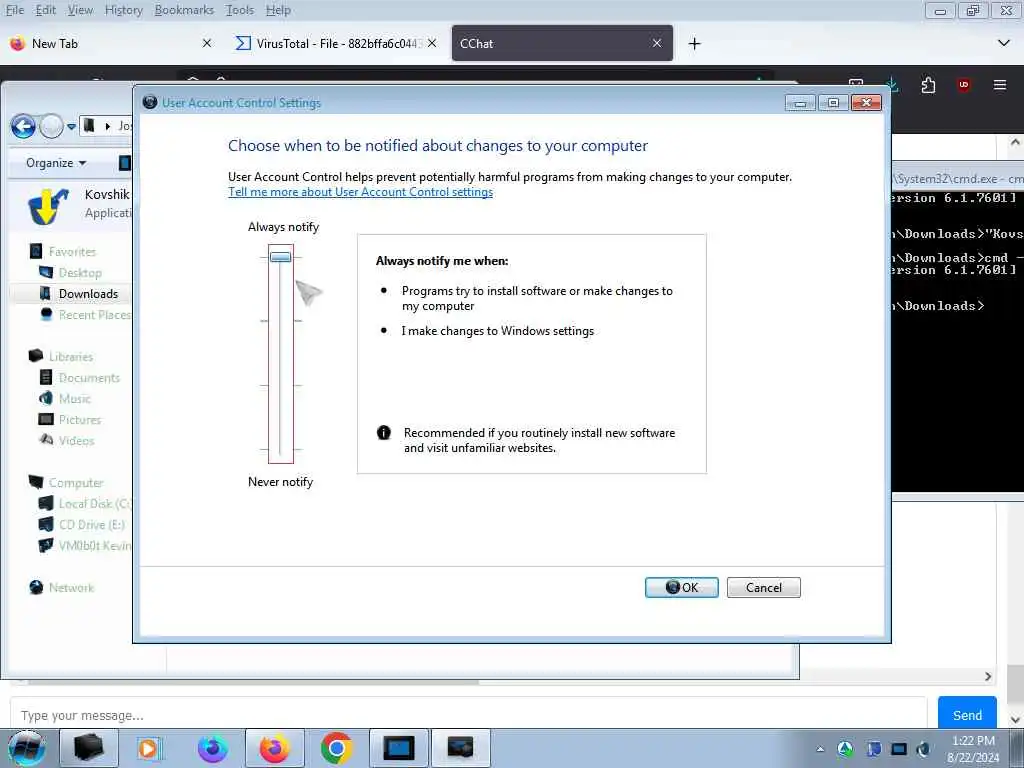
Task: Set UAC slider to Never notify bottom tick
Action: pyautogui.click(x=281, y=449)
